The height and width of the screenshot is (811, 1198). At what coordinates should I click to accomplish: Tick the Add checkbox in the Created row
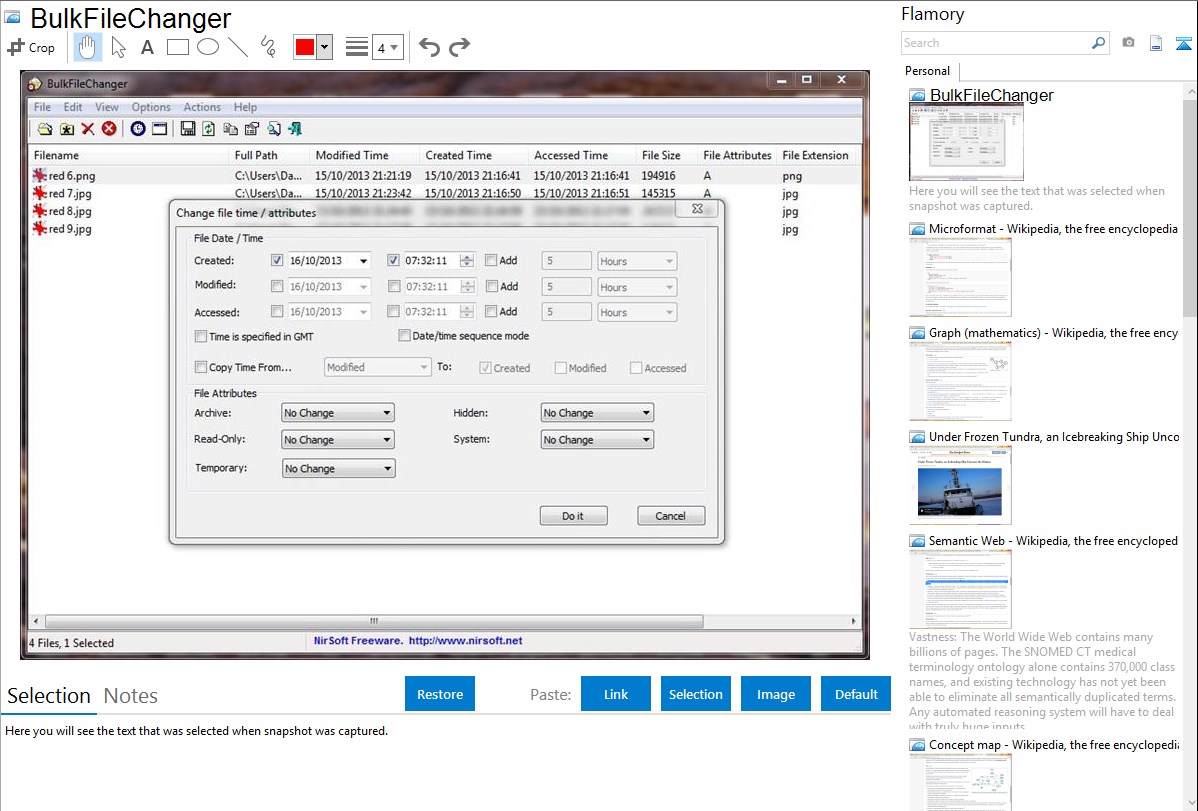(x=491, y=261)
